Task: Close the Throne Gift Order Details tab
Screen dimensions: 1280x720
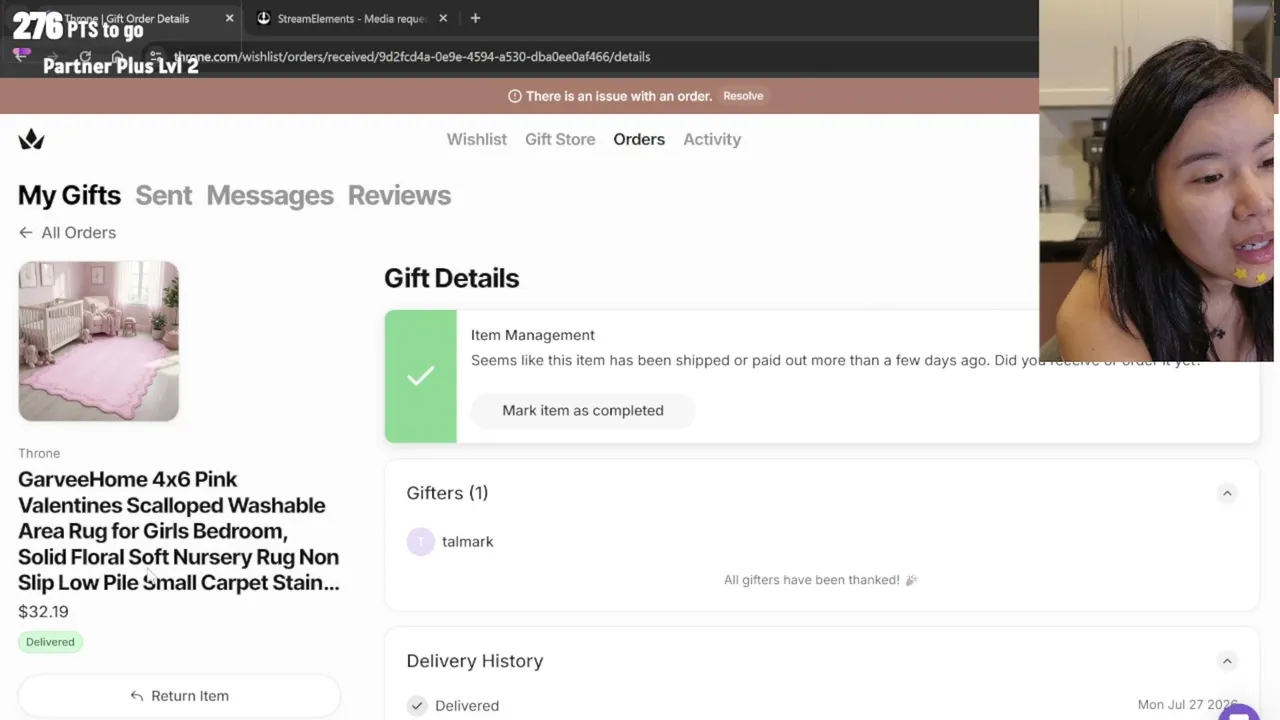Action: tap(229, 18)
